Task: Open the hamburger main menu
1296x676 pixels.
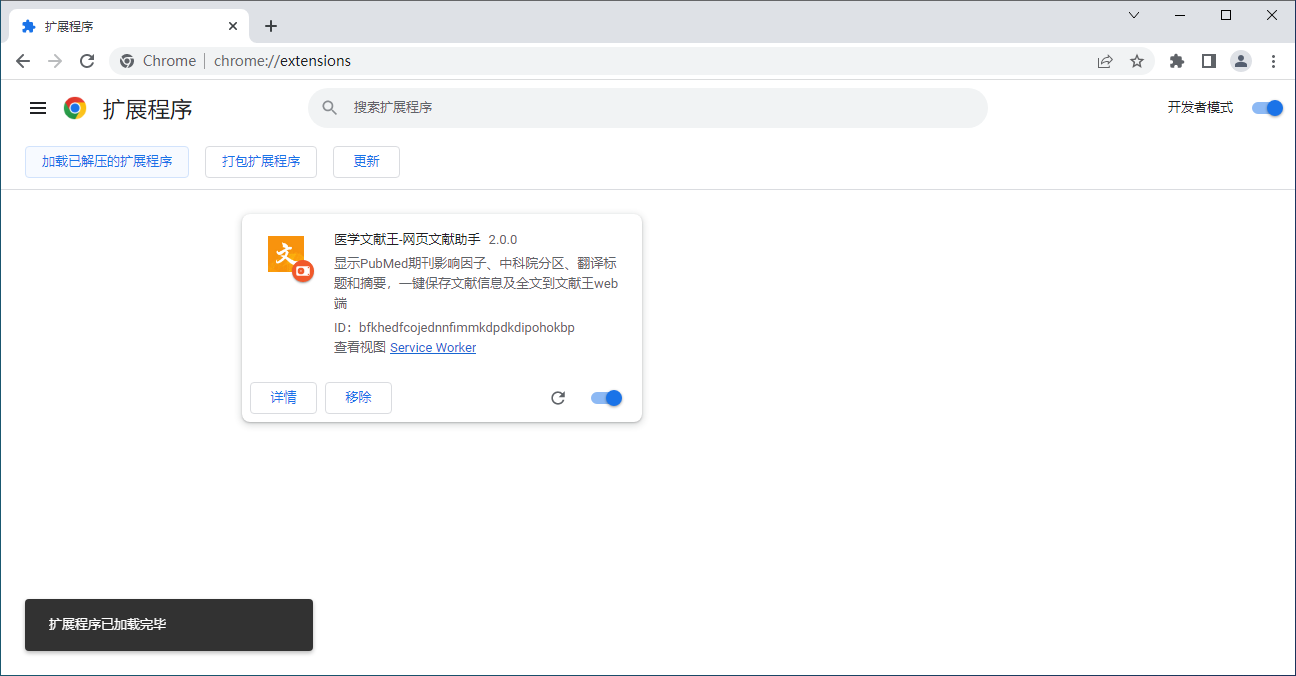Action: (38, 108)
